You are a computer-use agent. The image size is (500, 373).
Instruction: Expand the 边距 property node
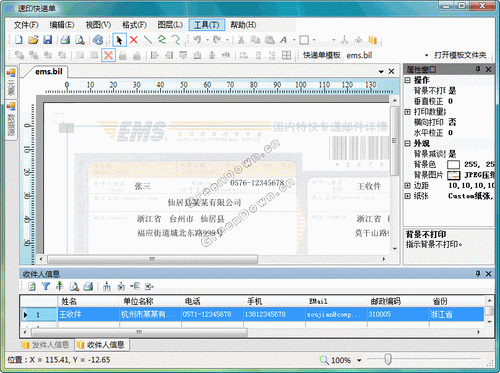point(407,185)
